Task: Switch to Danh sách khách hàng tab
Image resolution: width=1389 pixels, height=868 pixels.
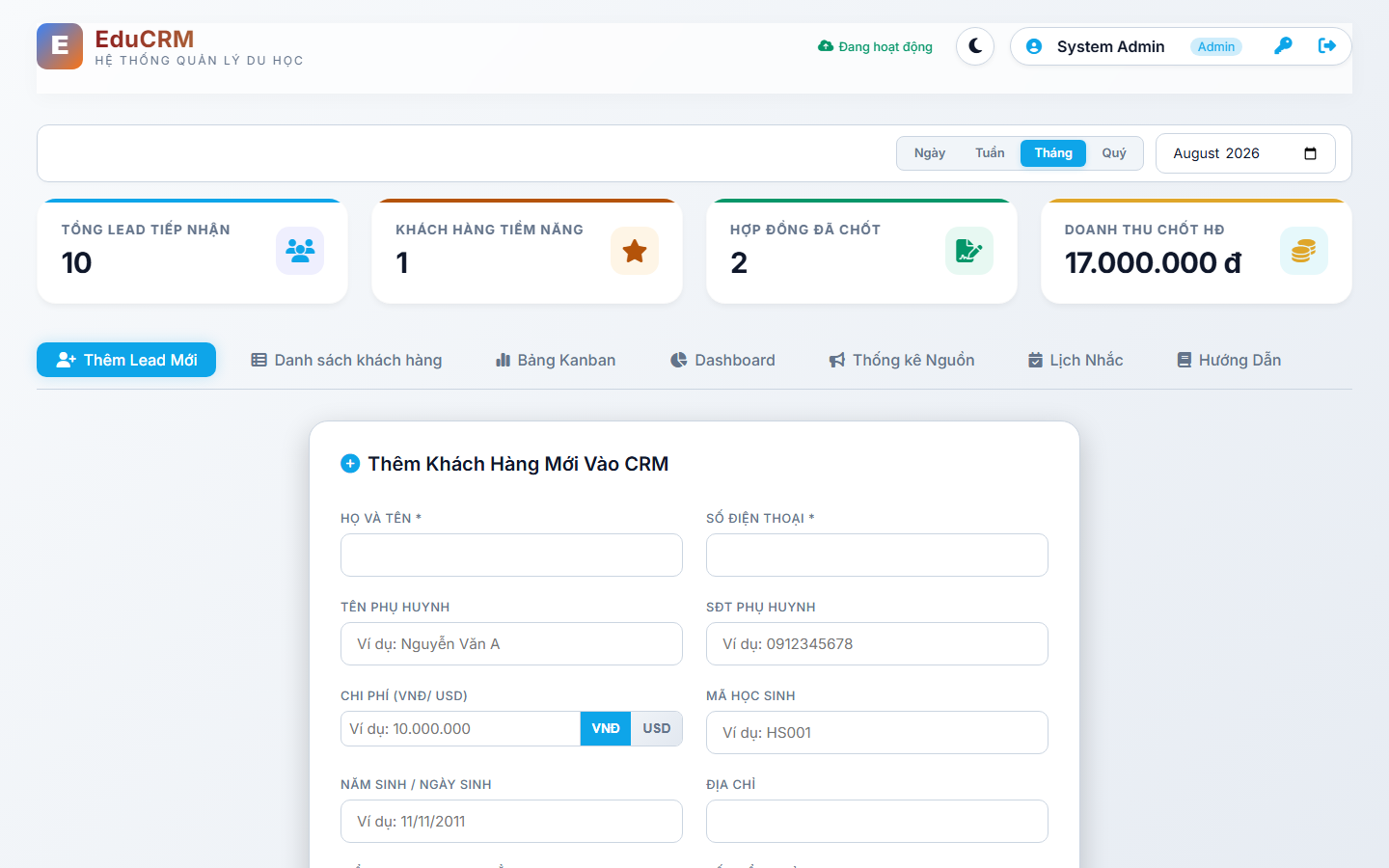Action: pyautogui.click(x=346, y=360)
